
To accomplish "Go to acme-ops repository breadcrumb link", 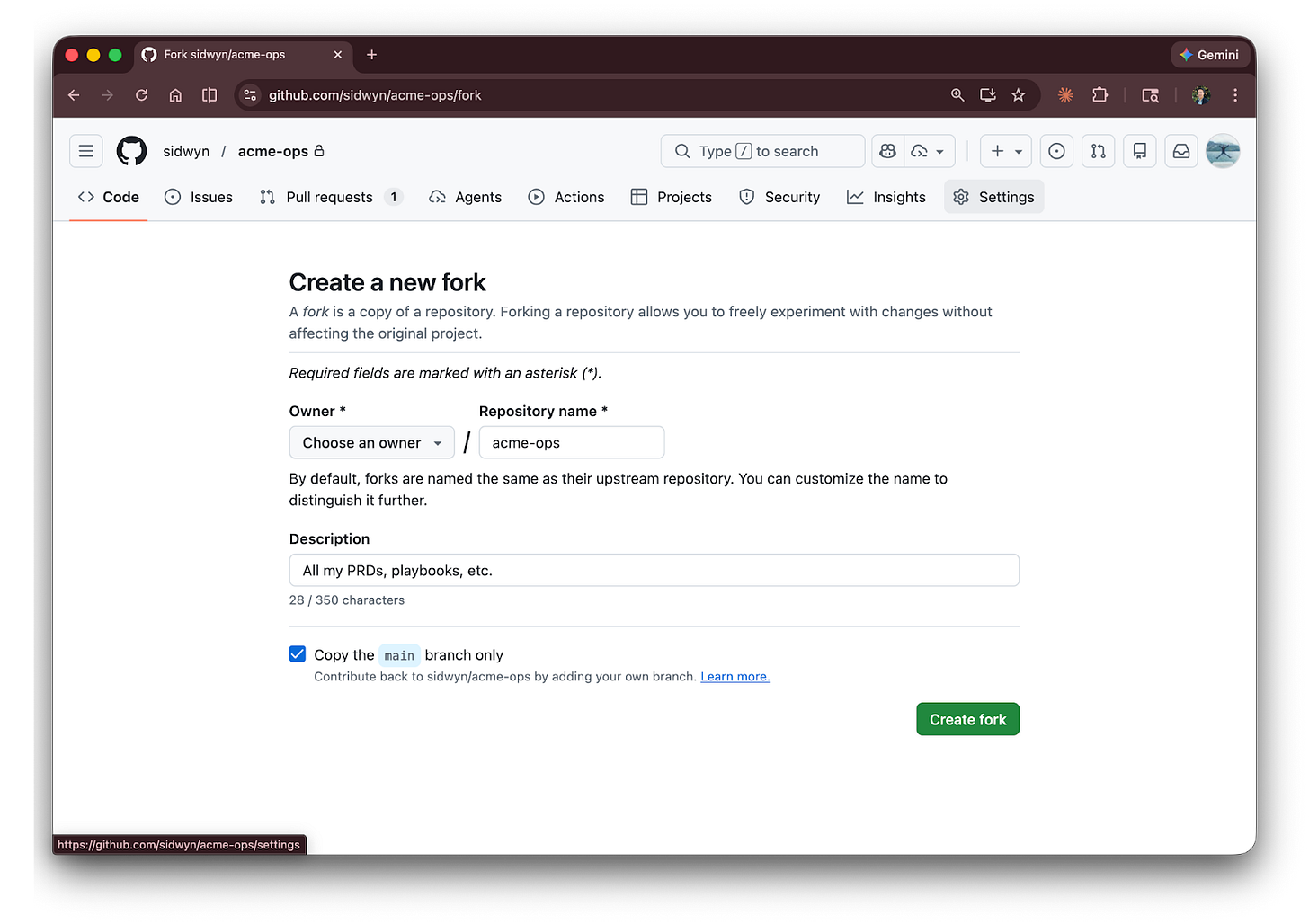I will (273, 151).
